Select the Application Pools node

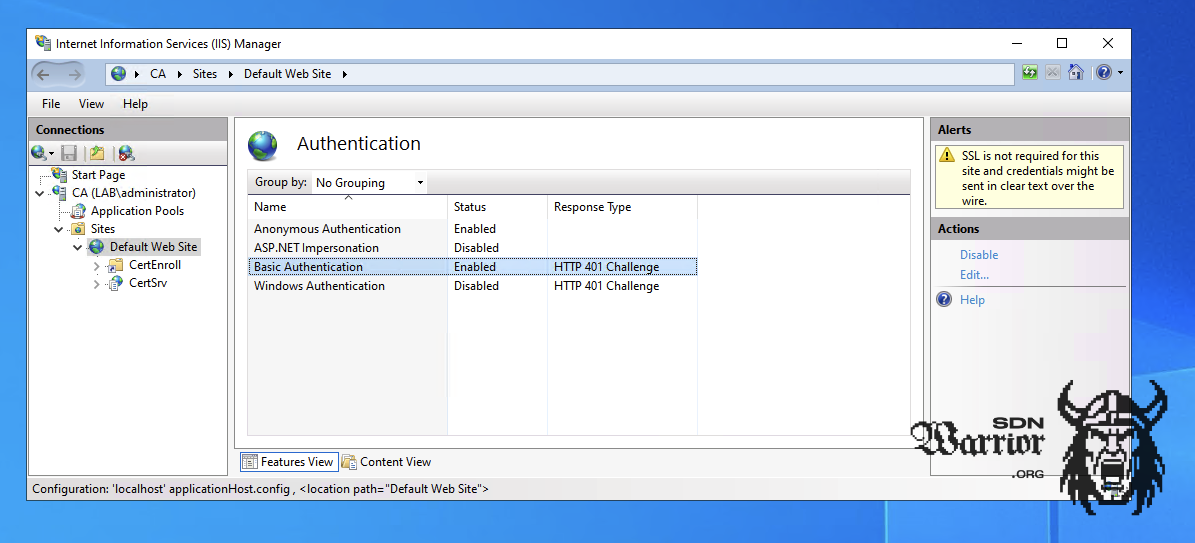click(x=137, y=211)
